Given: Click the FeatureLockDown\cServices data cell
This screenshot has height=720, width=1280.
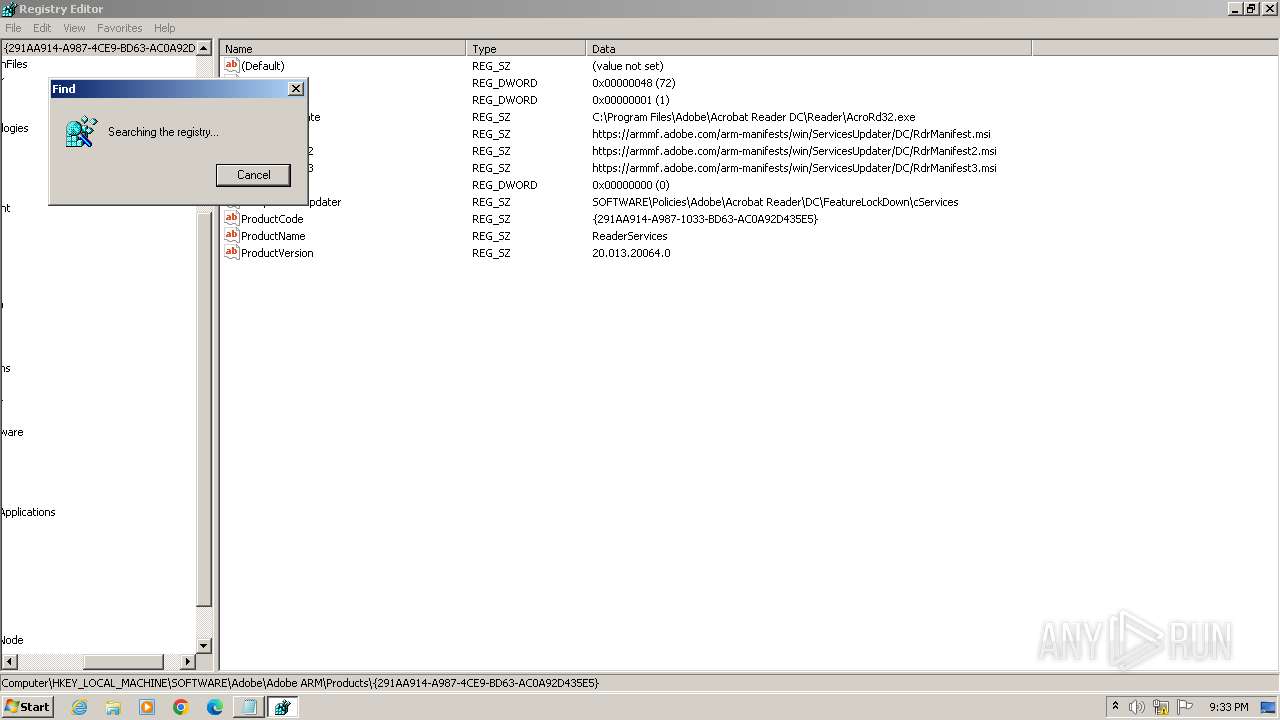Looking at the screenshot, I should coord(775,202).
